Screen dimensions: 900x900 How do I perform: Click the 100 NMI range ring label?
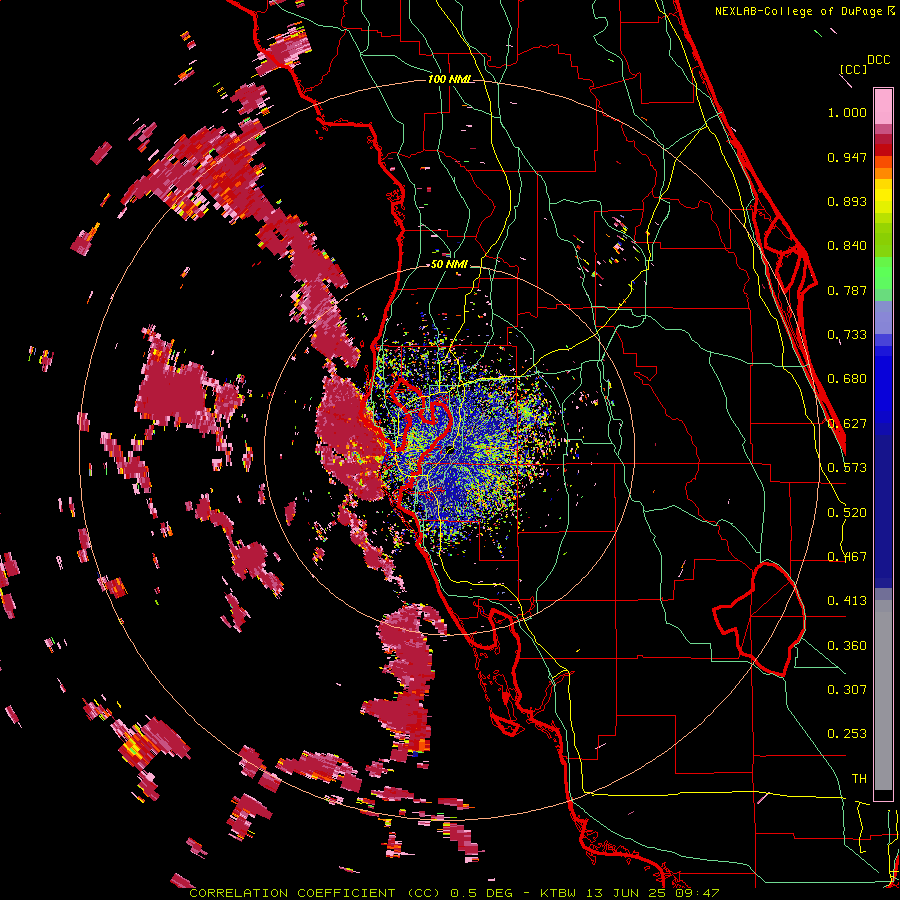(449, 79)
